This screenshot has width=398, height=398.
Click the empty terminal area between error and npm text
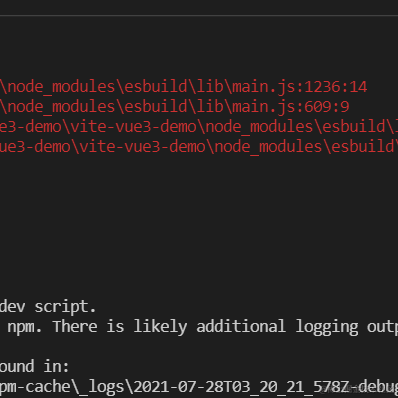click(199, 227)
